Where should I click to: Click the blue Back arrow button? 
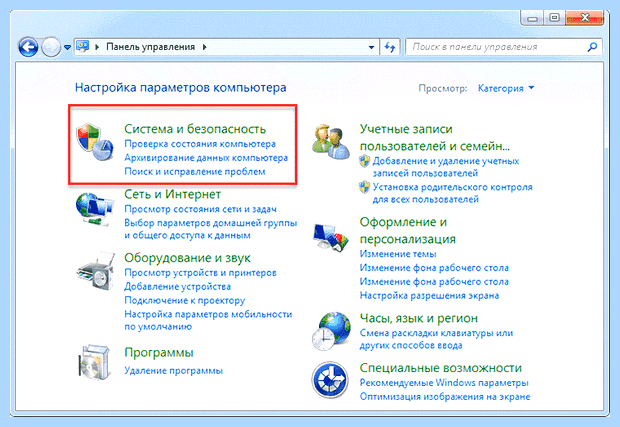tap(28, 47)
